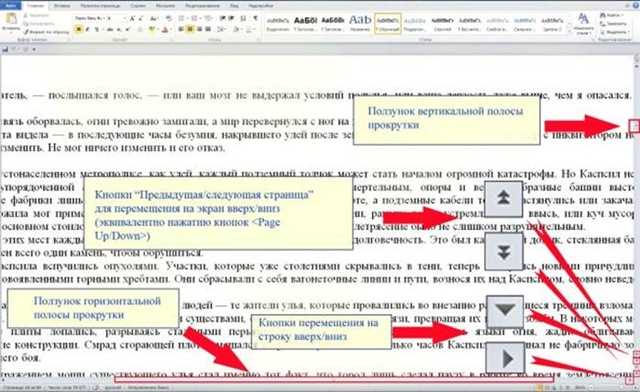640x392 pixels.
Task: Click the Multilevel List icon
Action: (x=208, y=19)
